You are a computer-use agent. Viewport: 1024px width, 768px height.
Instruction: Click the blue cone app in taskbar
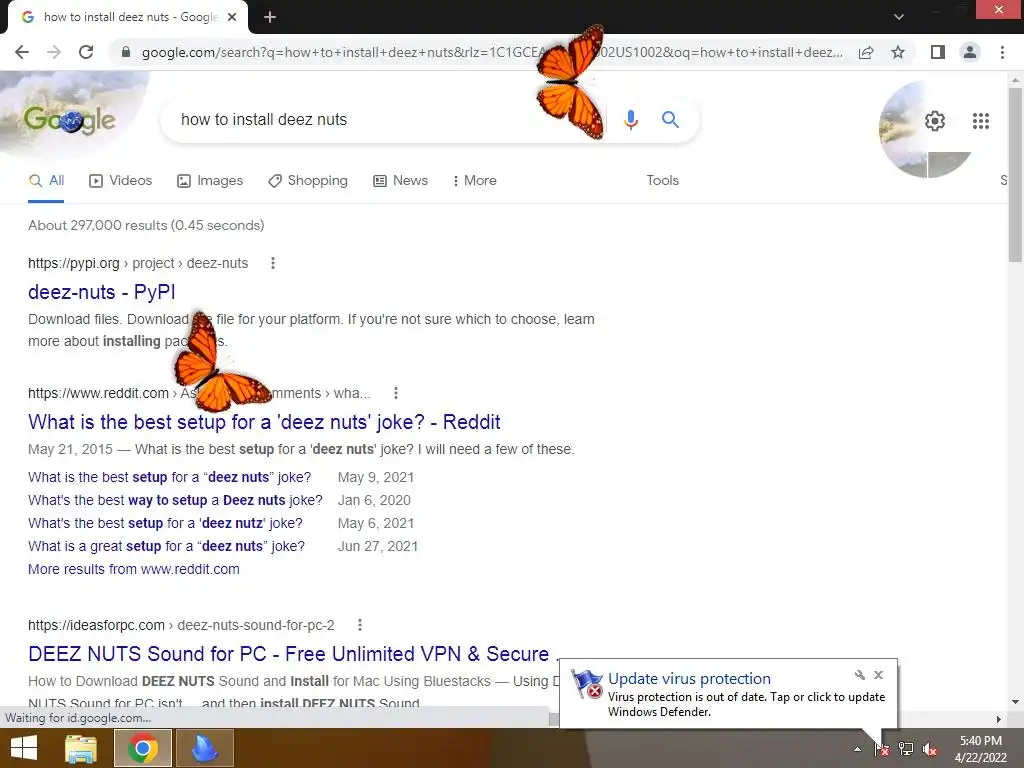pyautogui.click(x=204, y=748)
